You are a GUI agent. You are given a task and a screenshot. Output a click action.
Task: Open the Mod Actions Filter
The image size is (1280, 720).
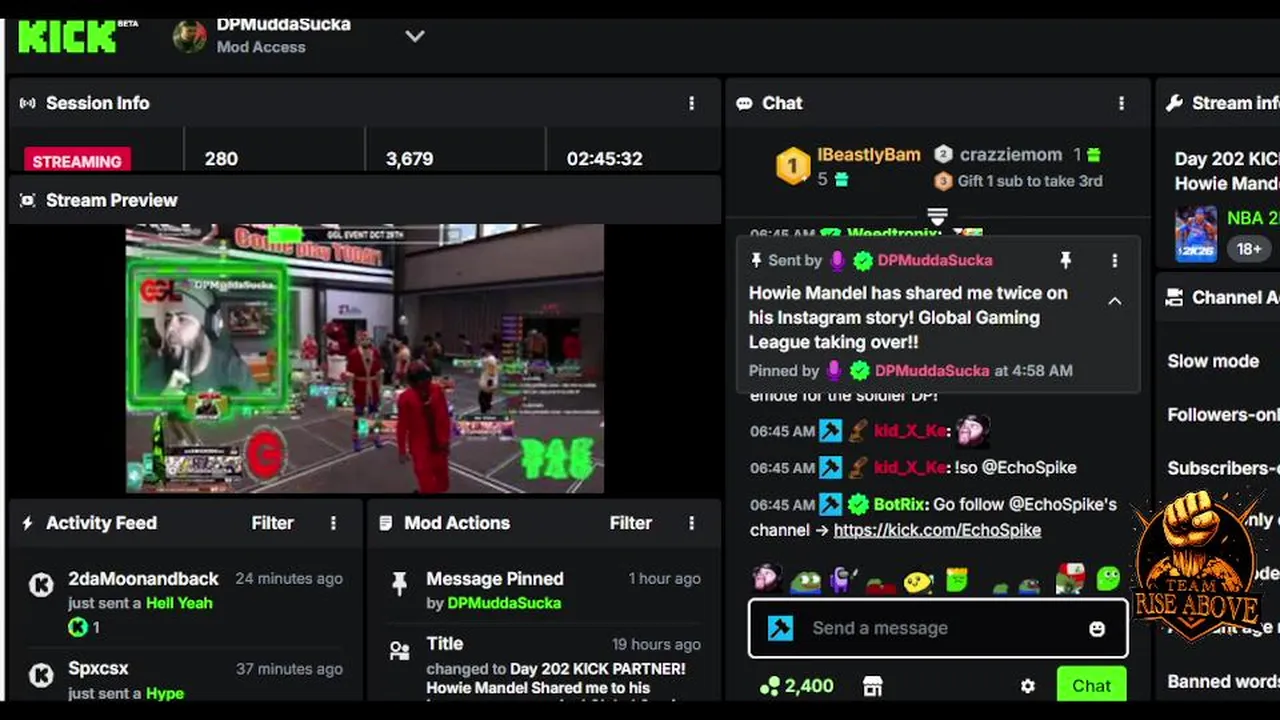point(630,523)
